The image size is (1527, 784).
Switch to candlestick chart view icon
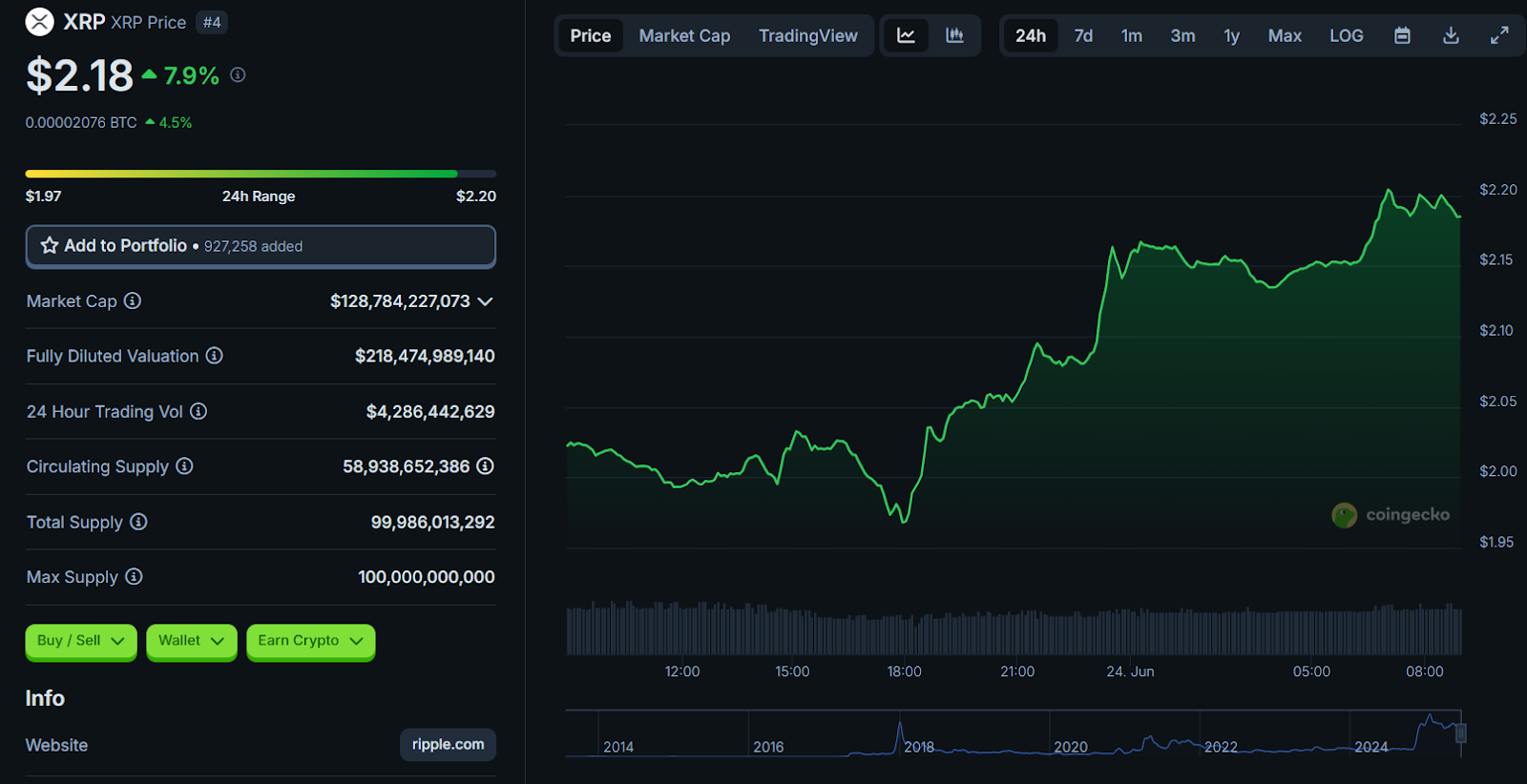(954, 35)
